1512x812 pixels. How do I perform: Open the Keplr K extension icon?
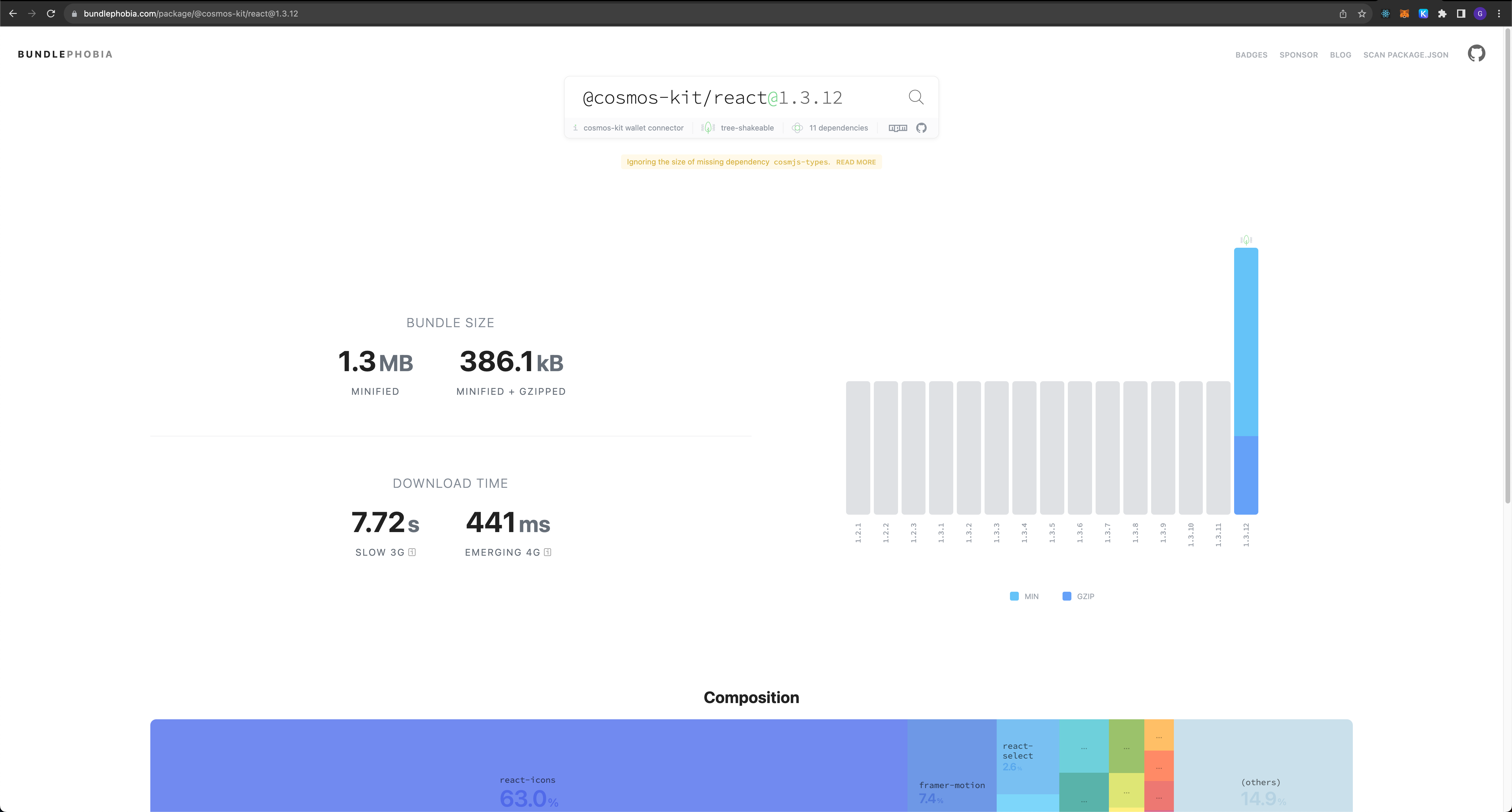tap(1423, 14)
